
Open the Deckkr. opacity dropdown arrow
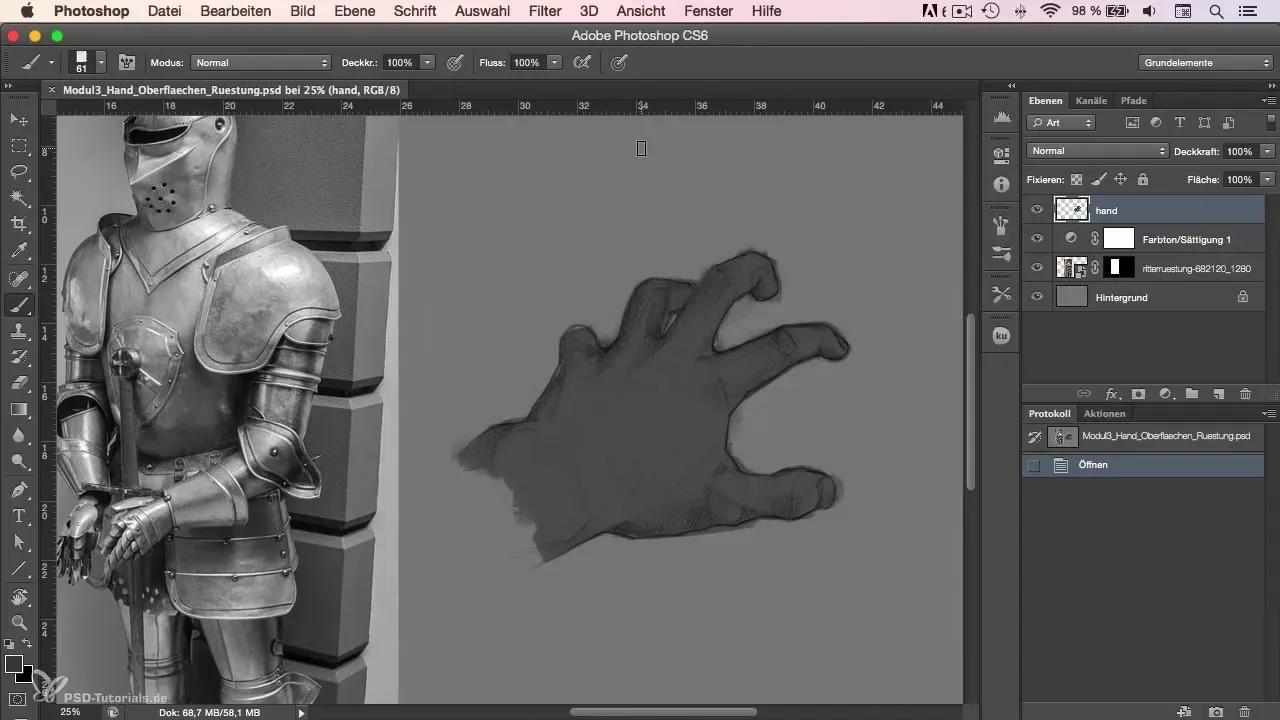(x=427, y=62)
